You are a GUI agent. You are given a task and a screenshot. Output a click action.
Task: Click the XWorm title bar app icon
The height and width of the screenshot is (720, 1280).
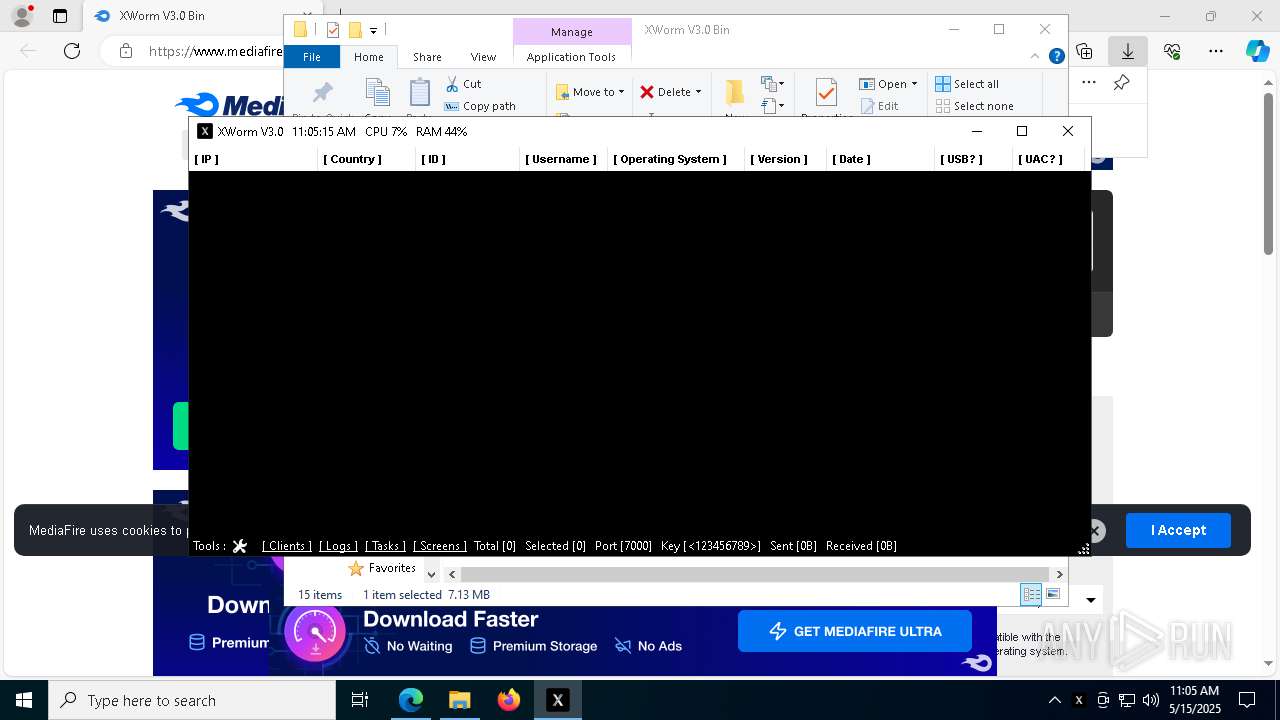click(x=205, y=131)
